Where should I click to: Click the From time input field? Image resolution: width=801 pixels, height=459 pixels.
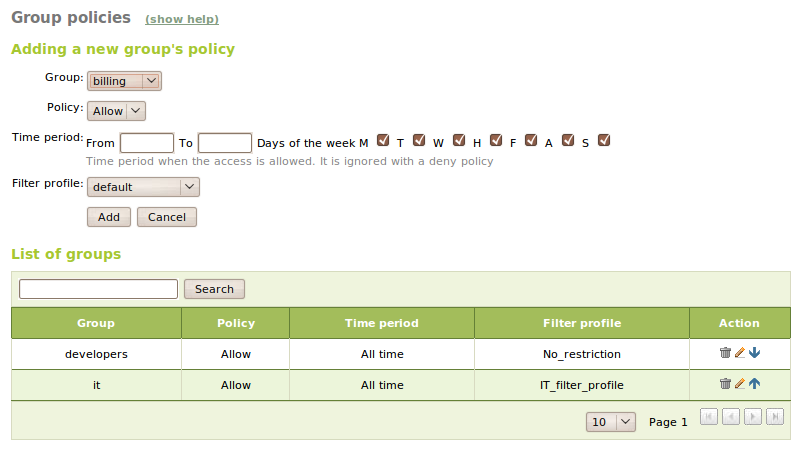[147, 143]
